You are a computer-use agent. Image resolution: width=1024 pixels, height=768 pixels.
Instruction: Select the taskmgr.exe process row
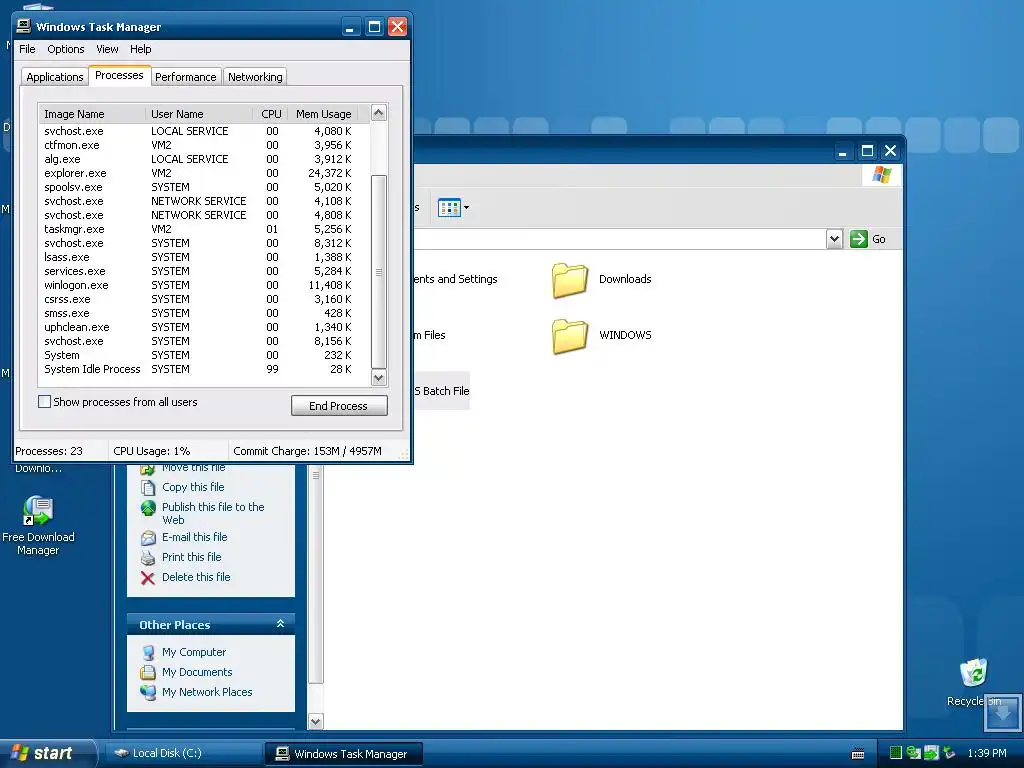click(x=204, y=229)
